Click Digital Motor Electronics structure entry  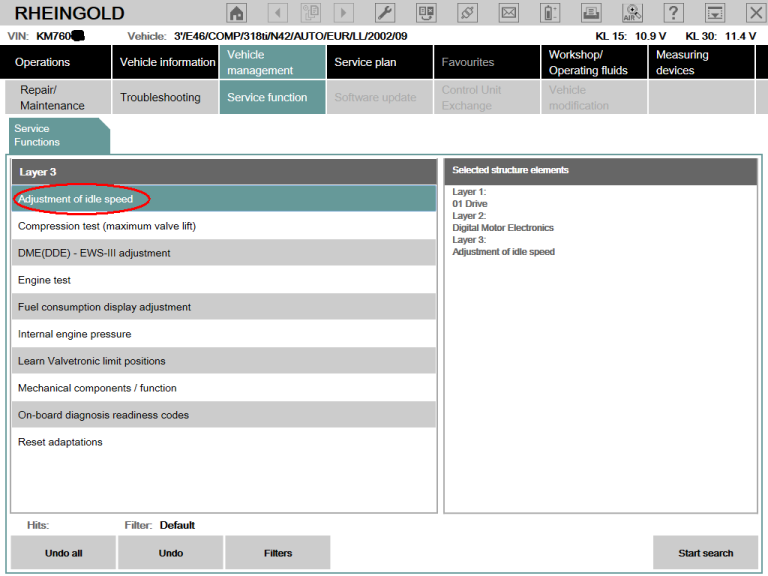[x=503, y=228]
